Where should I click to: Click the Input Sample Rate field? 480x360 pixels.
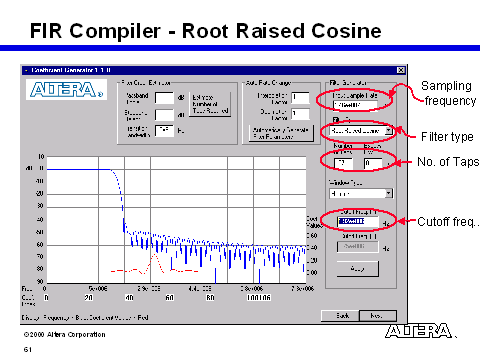[x=355, y=105]
